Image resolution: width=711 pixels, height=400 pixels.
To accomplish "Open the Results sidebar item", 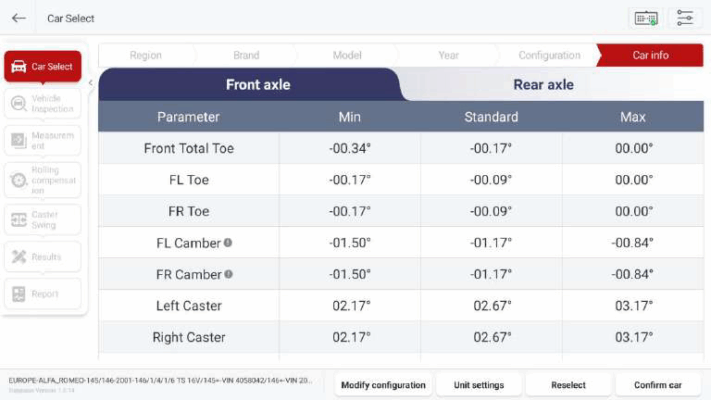I will pyautogui.click(x=43, y=257).
